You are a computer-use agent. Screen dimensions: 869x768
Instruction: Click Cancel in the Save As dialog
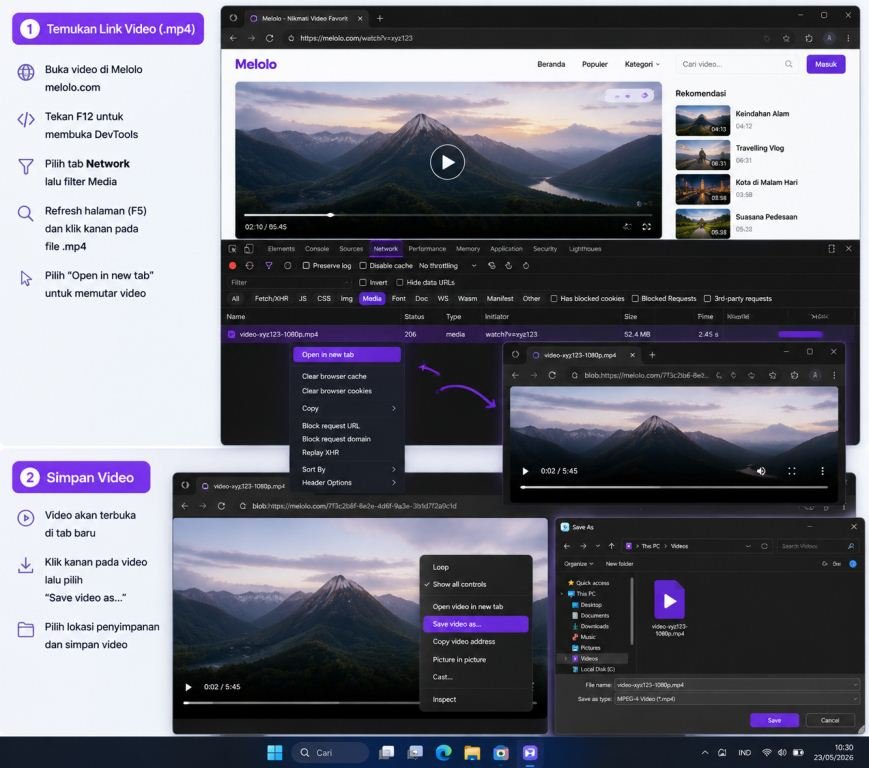[830, 720]
